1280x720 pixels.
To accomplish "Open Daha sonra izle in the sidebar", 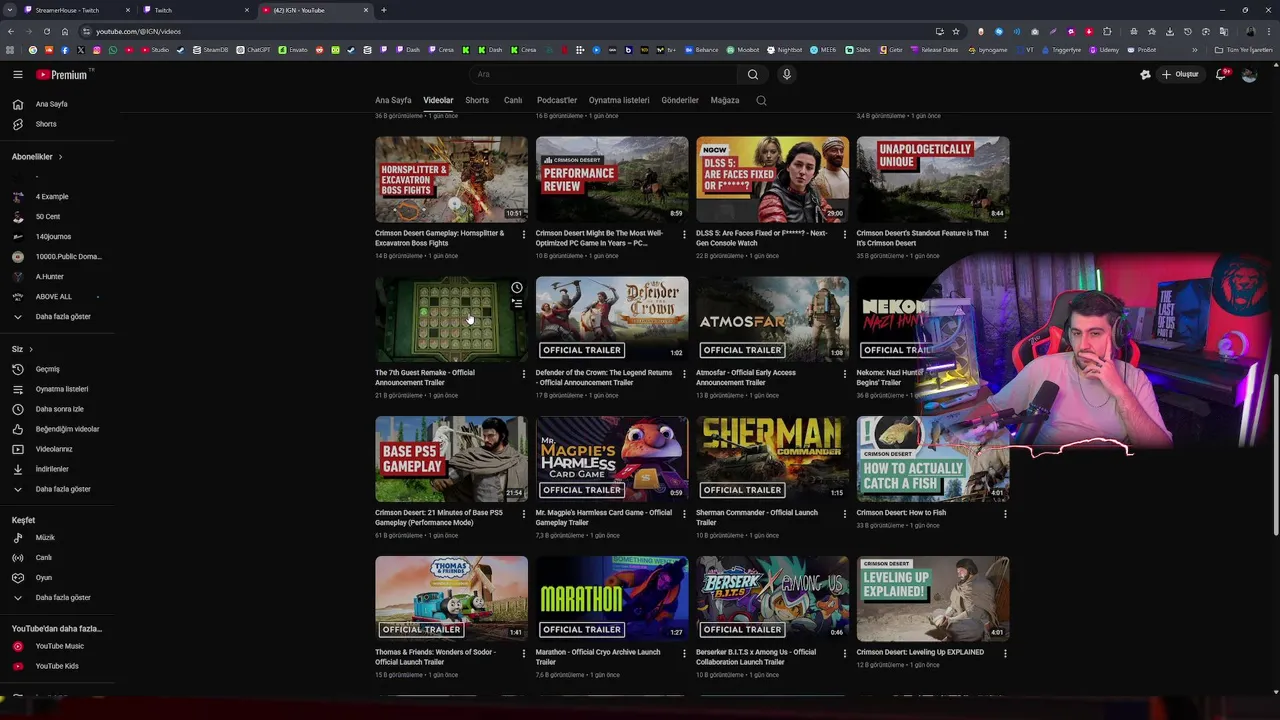I will (x=60, y=409).
